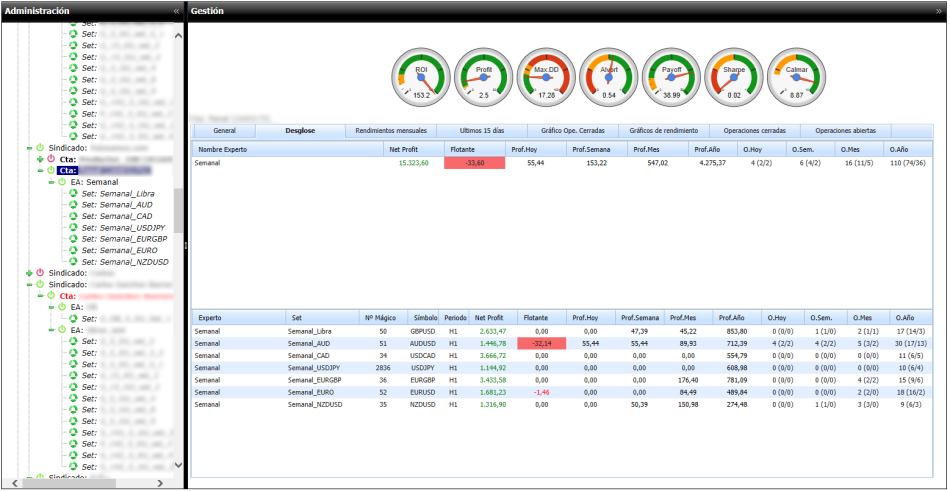Collapse the Gestión panel using its chevron
This screenshot has width=950, height=491.
pyautogui.click(x=938, y=10)
